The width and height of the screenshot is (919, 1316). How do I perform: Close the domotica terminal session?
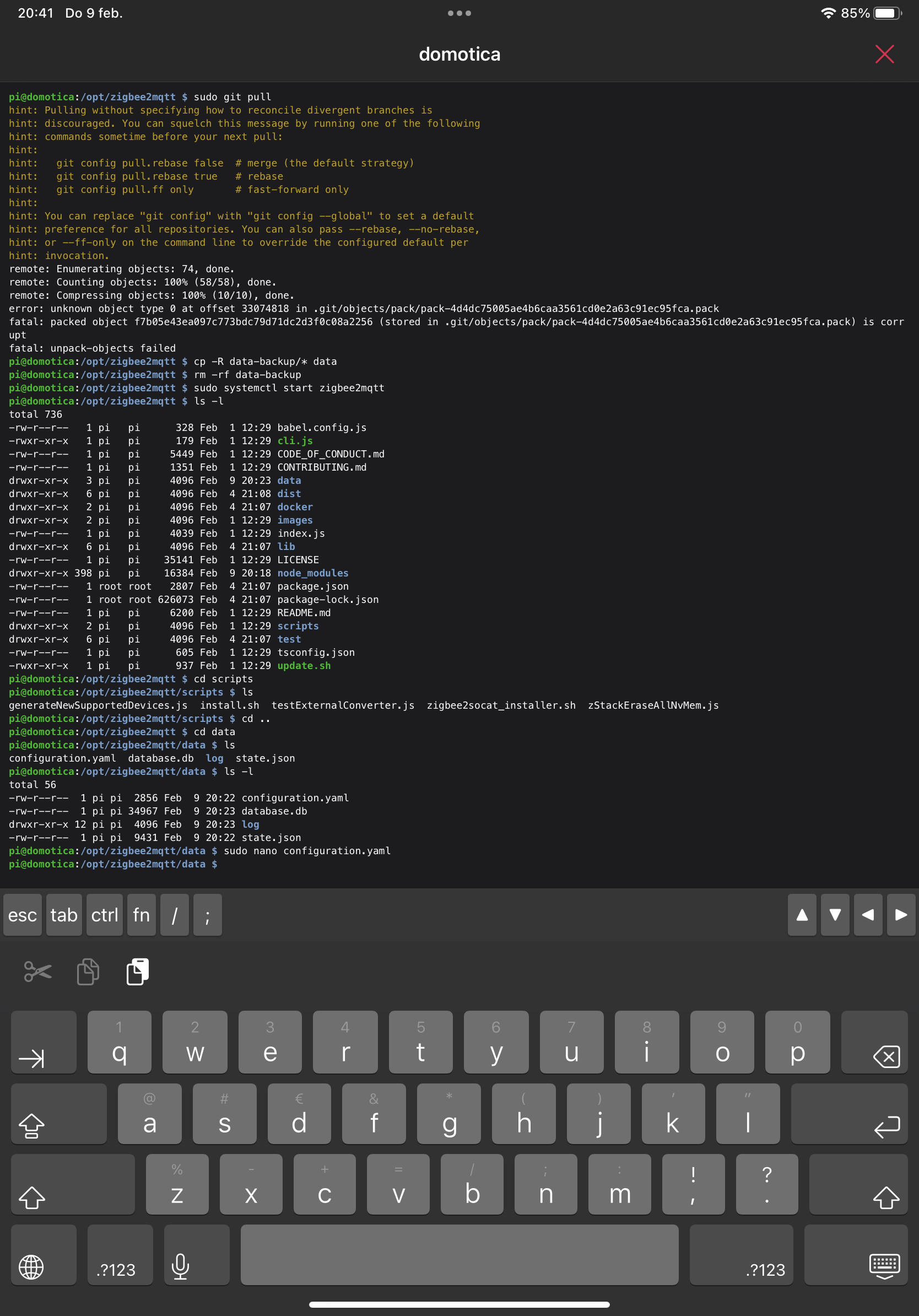coord(884,55)
